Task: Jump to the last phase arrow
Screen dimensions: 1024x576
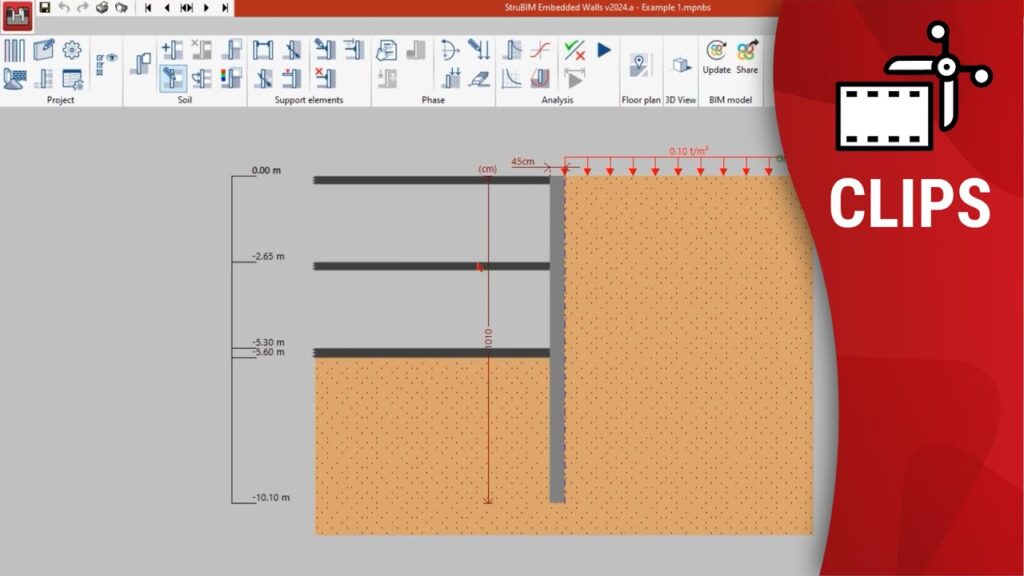Action: 226,7
